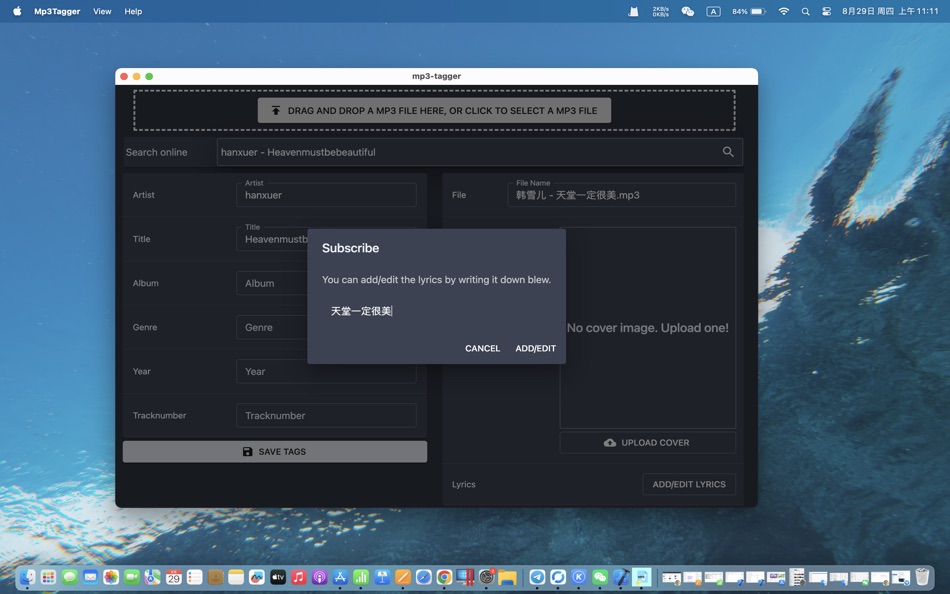Click CANCEL in the Subscribe dialog
Screen dimensions: 950x594
[482, 348]
